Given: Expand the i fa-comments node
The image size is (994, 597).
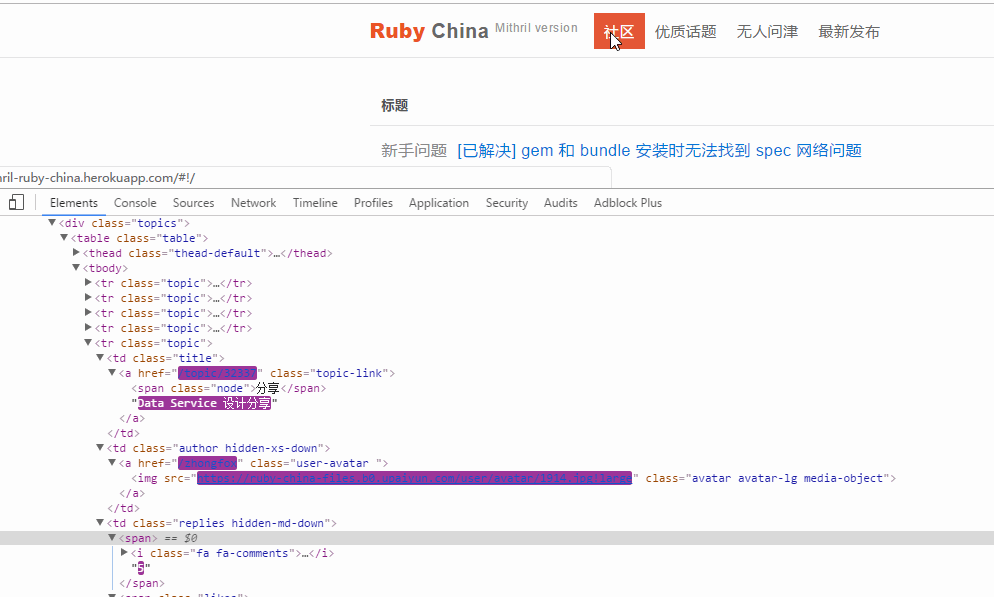Looking at the screenshot, I should 124,552.
